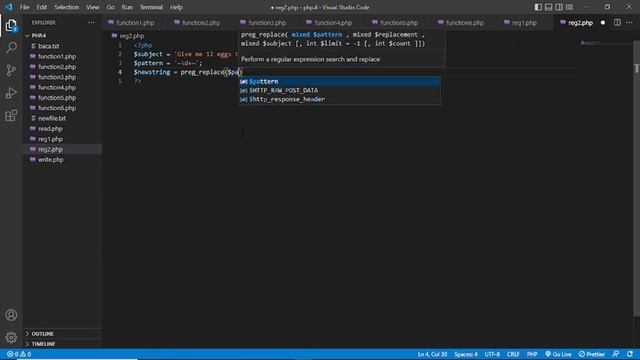
Task: Open the Manage gear icon
Action: [x=11, y=337]
